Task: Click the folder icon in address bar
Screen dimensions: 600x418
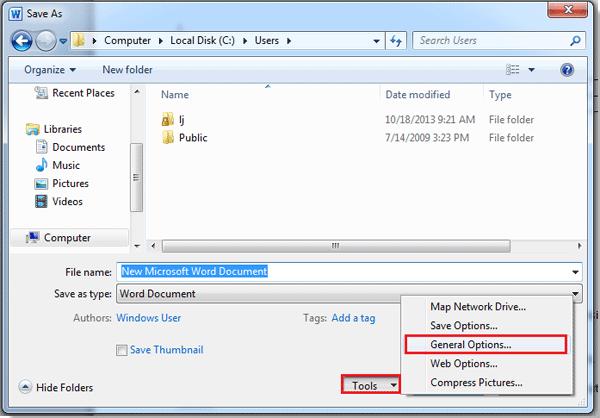Action: 79,40
